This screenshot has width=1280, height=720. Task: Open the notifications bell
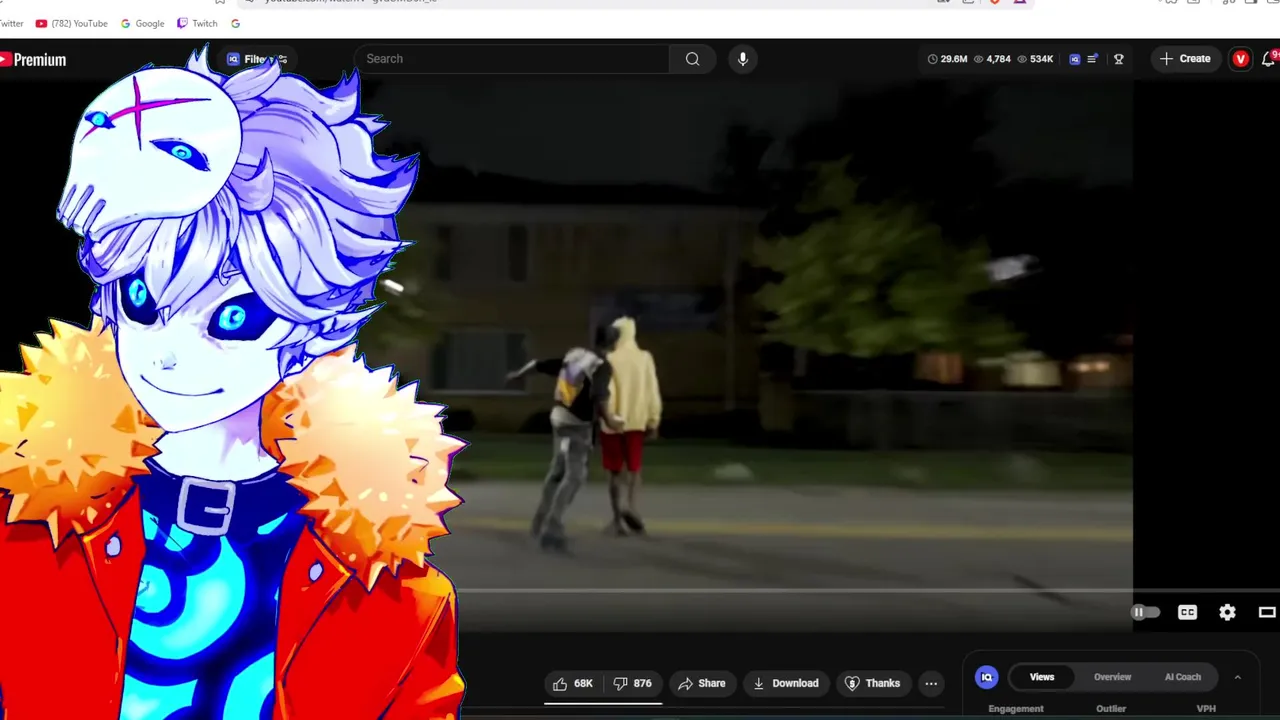(1270, 59)
